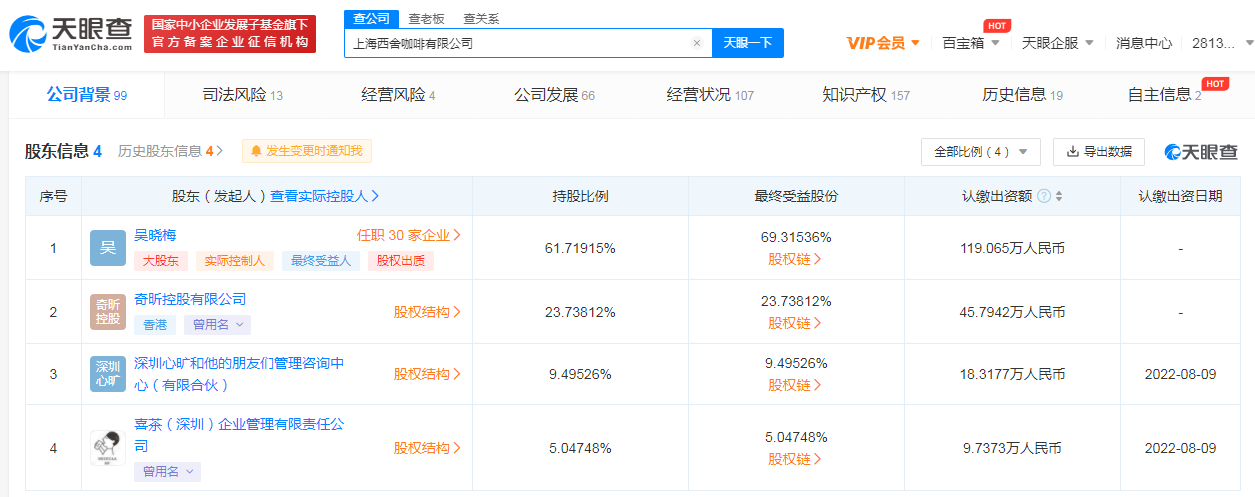Switch to 司法风险 tab
This screenshot has height=497, width=1255.
(242, 95)
